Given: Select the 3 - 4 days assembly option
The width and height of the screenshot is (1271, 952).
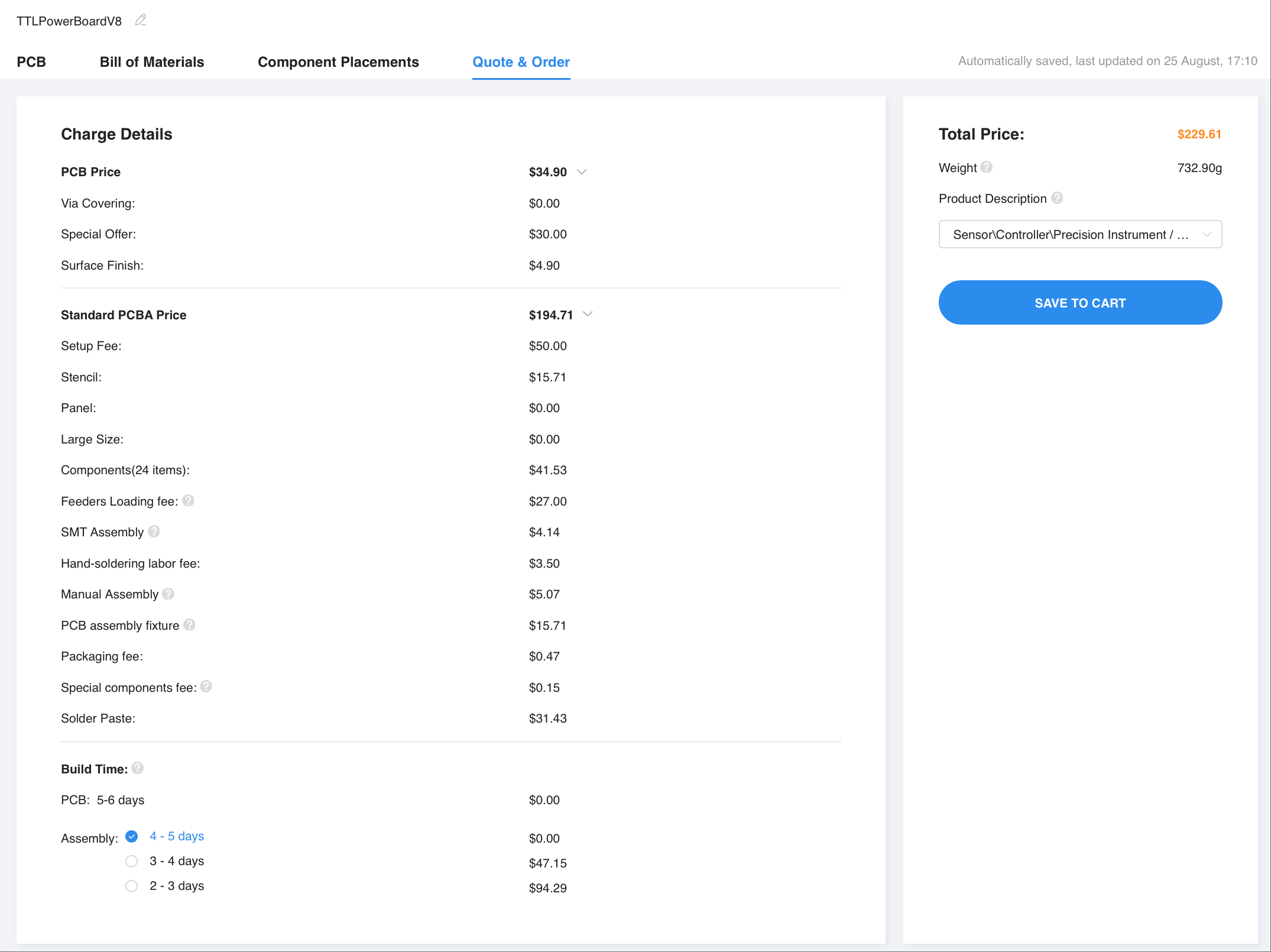Looking at the screenshot, I should pos(132,861).
